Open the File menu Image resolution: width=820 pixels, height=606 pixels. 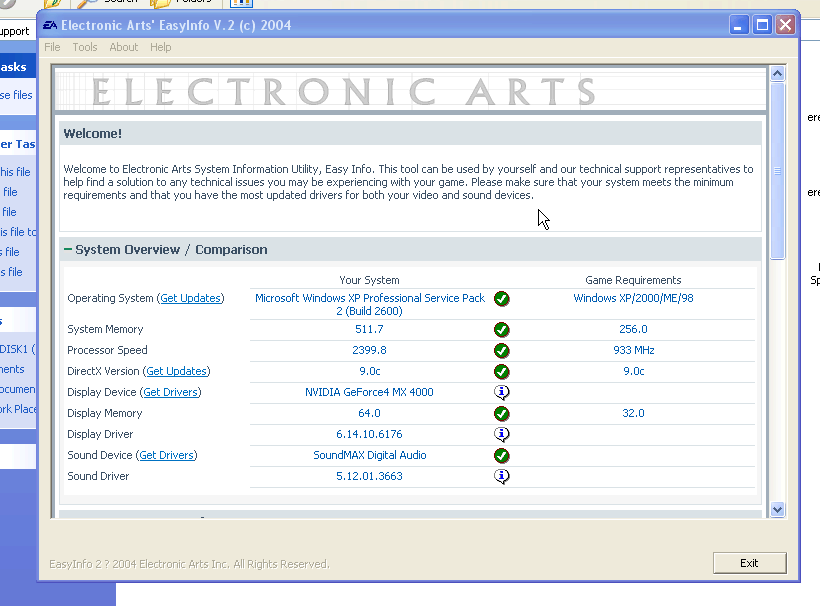[52, 47]
